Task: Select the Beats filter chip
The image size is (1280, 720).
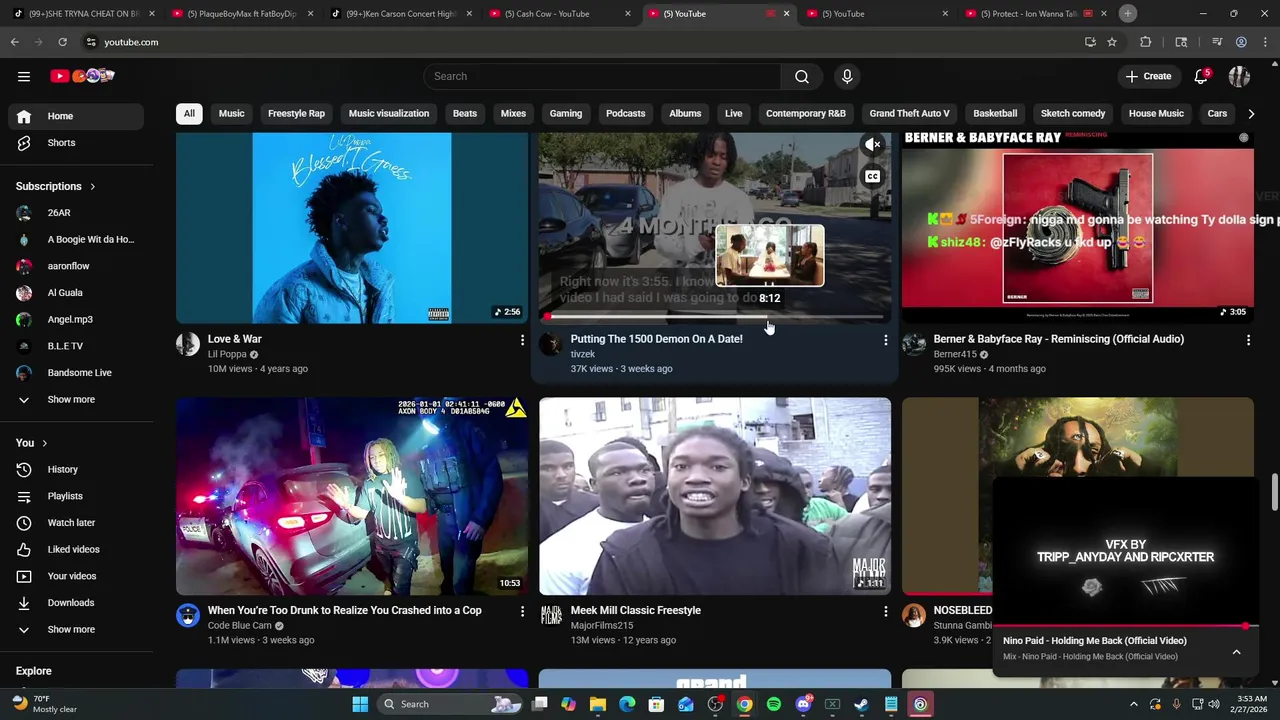Action: (465, 113)
